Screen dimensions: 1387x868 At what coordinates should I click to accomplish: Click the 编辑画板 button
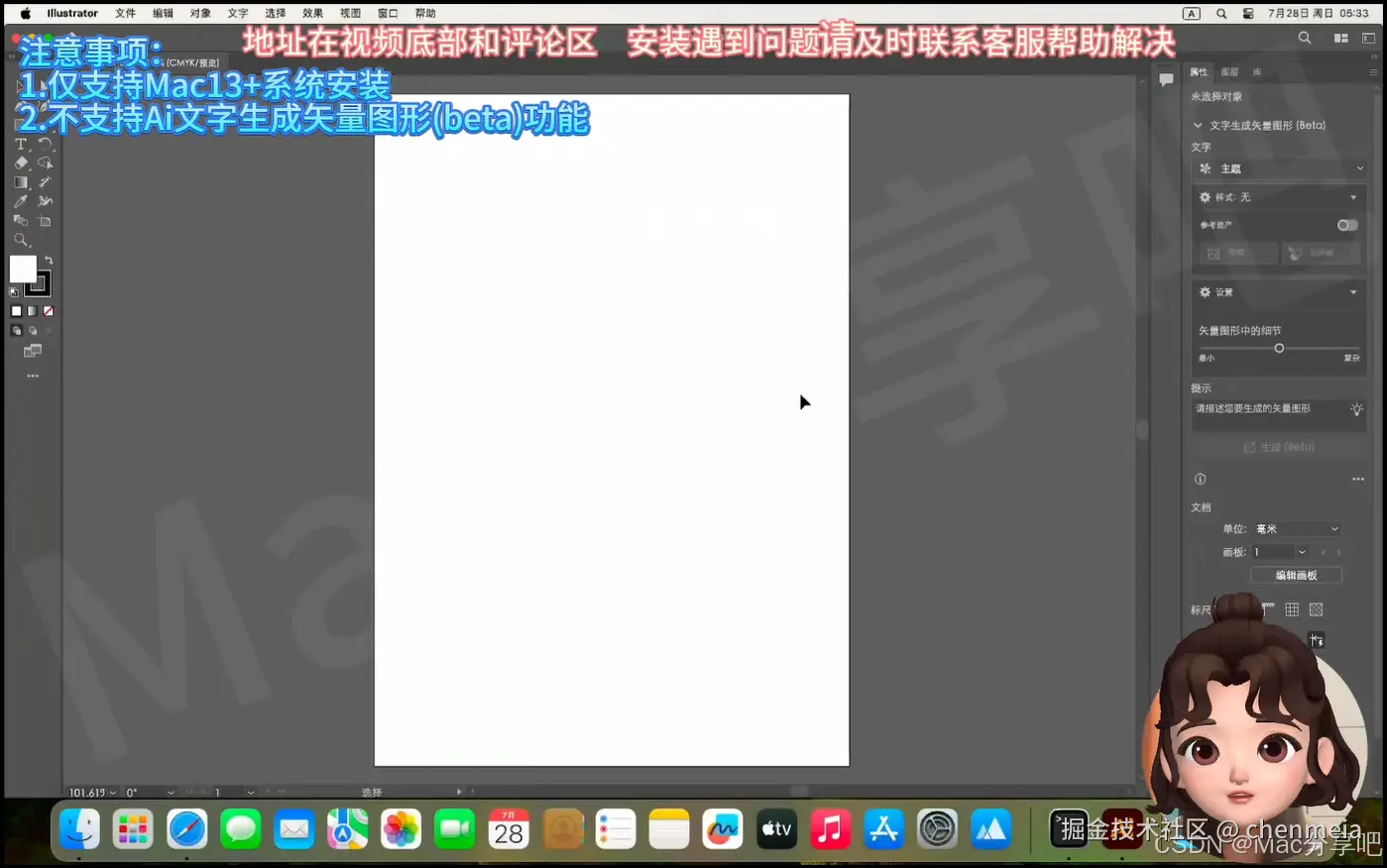point(1296,575)
